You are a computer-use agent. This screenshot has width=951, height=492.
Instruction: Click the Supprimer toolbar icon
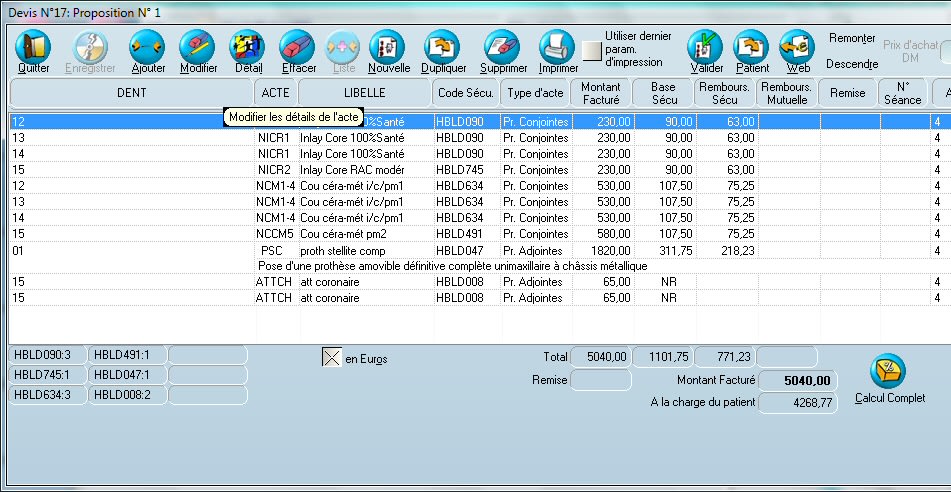[x=503, y=48]
